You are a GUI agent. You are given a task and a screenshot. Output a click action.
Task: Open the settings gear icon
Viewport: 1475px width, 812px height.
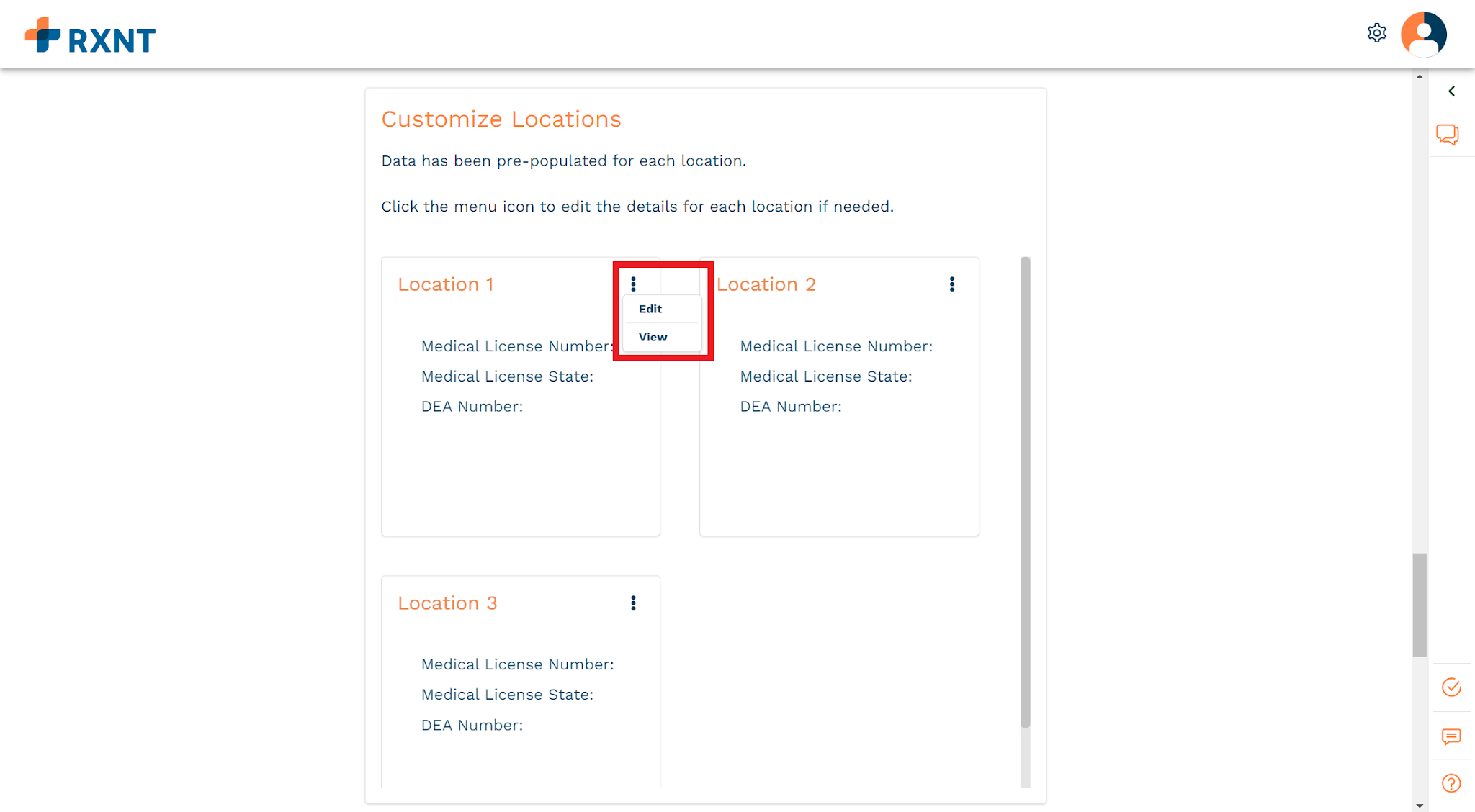[1376, 33]
